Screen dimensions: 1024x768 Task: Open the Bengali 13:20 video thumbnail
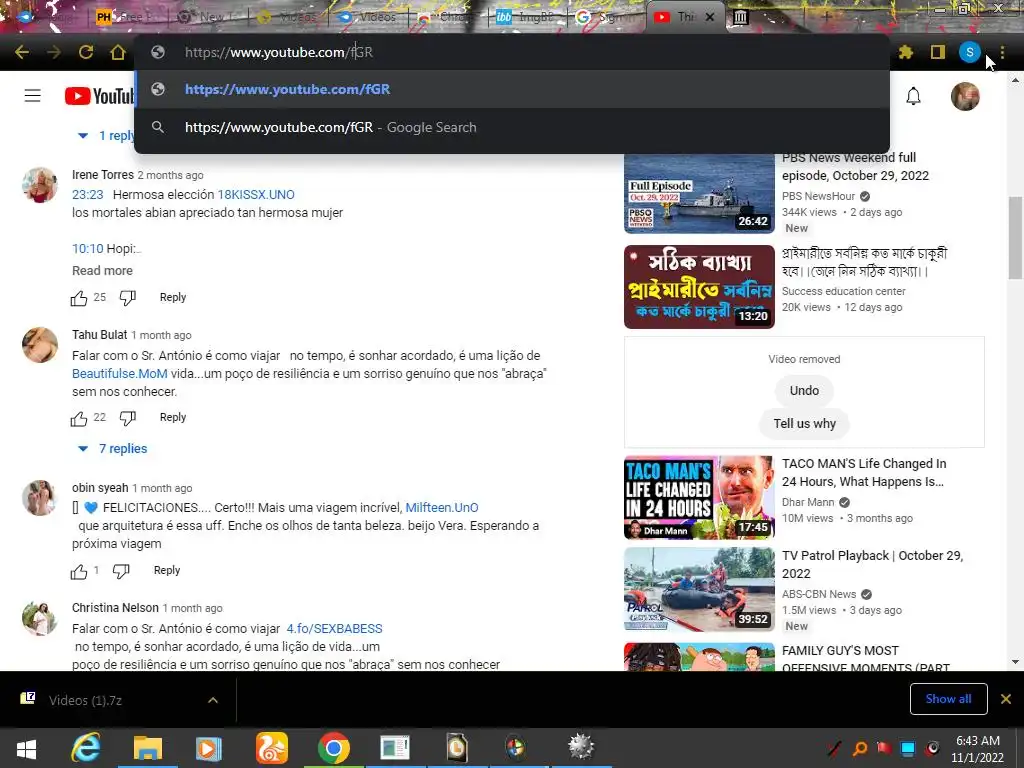click(699, 287)
